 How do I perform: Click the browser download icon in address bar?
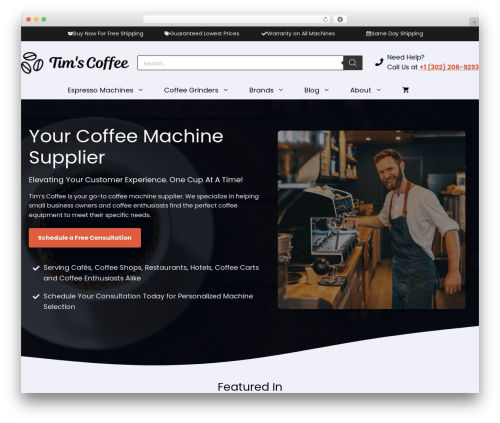click(340, 19)
